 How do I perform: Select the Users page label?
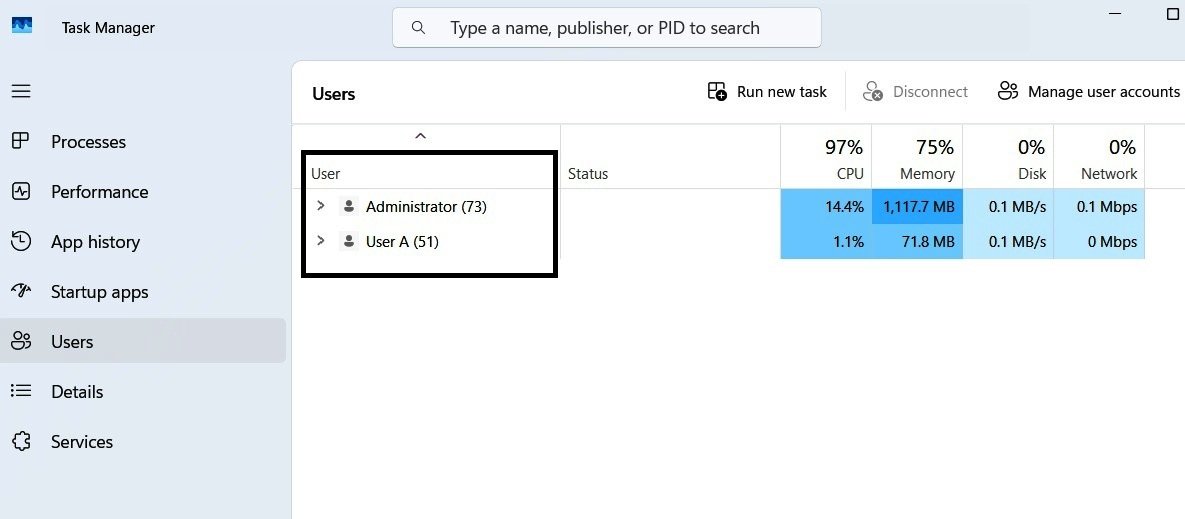72,341
